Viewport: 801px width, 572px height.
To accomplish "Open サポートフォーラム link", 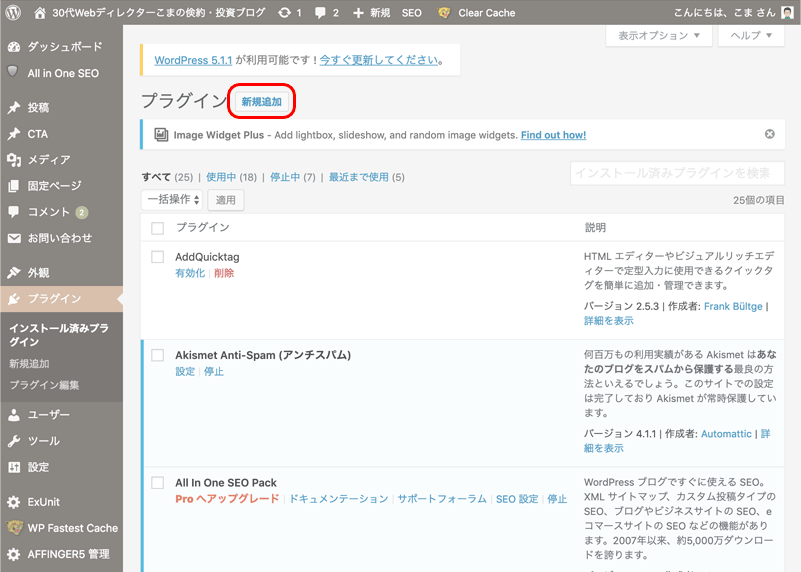I will click(x=442, y=499).
